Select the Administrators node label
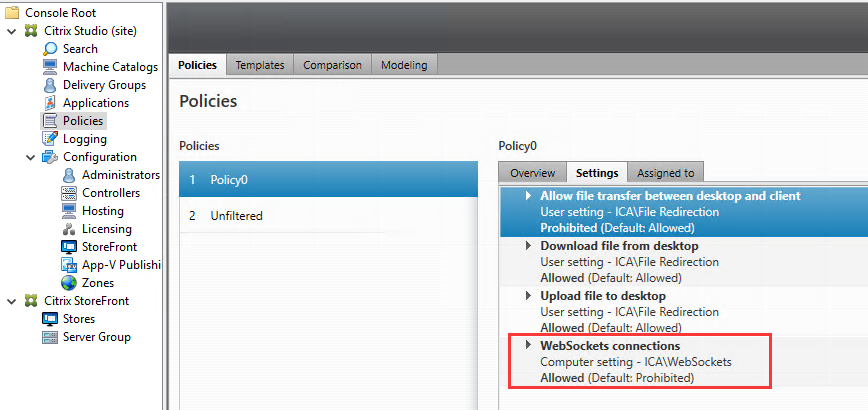Image resolution: width=868 pixels, height=410 pixels. click(x=121, y=175)
